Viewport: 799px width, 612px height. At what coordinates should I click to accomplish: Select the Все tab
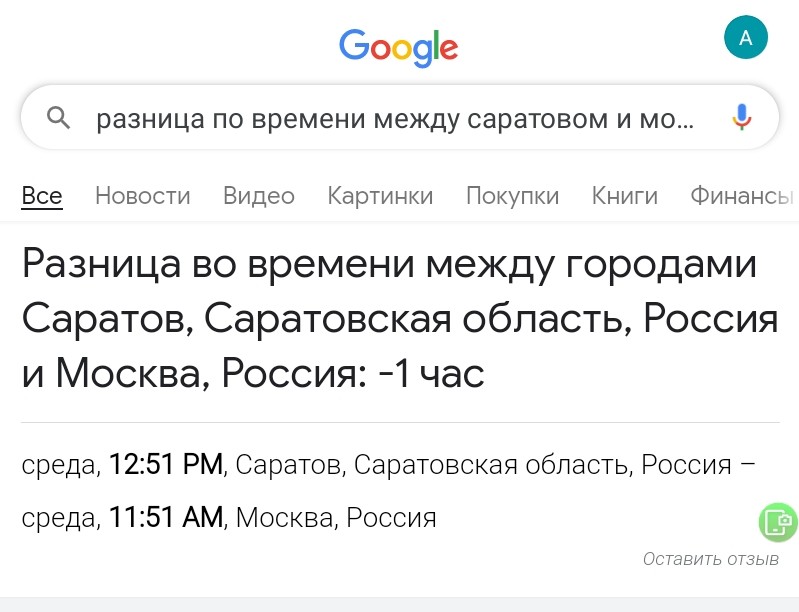tap(42, 196)
